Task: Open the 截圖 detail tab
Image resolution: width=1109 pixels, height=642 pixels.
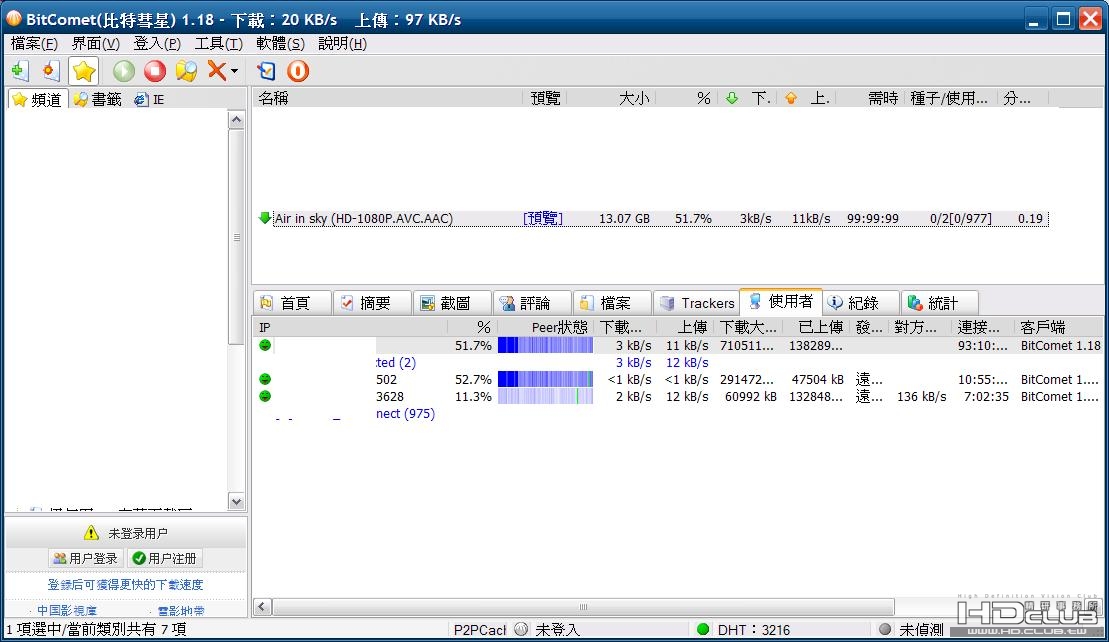Action: [x=452, y=303]
